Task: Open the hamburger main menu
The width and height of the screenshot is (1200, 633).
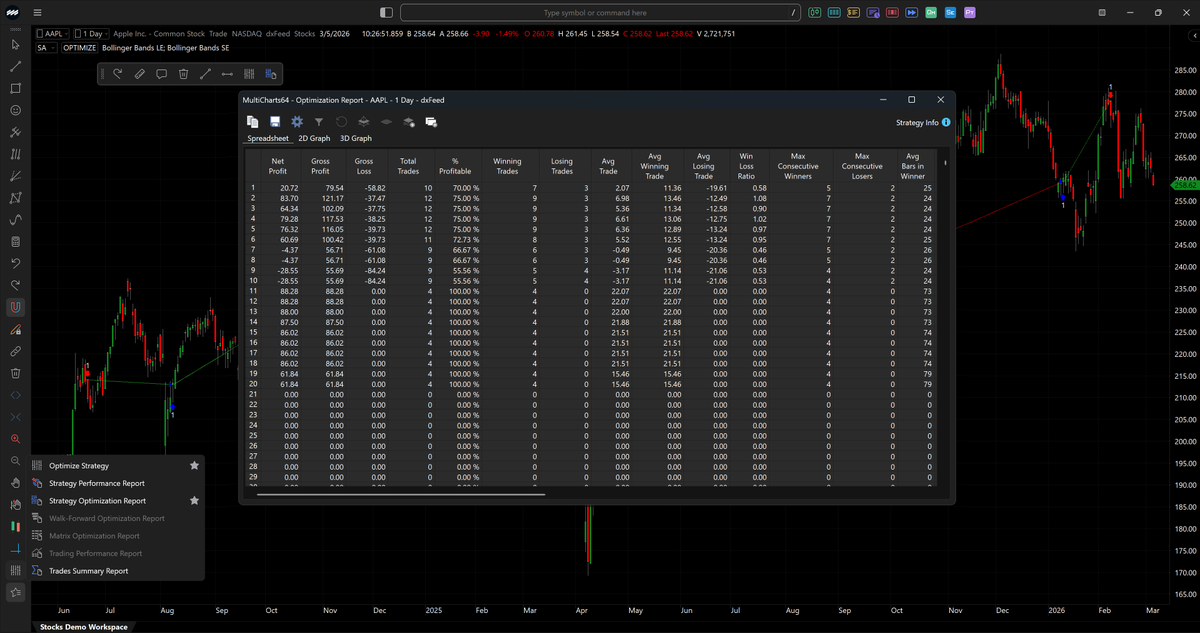Action: tap(37, 13)
